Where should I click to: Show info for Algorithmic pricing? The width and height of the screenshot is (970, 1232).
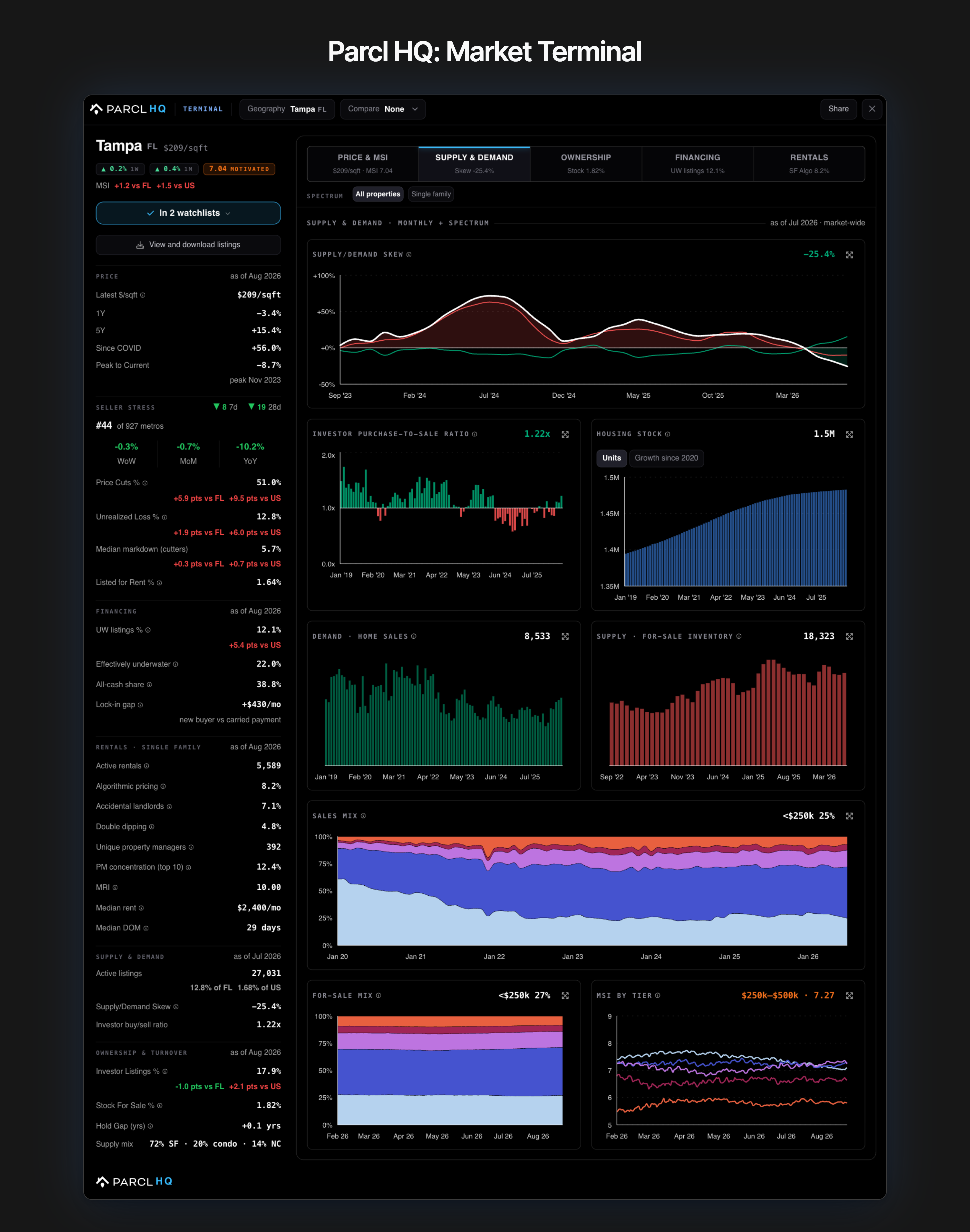pyautogui.click(x=163, y=786)
